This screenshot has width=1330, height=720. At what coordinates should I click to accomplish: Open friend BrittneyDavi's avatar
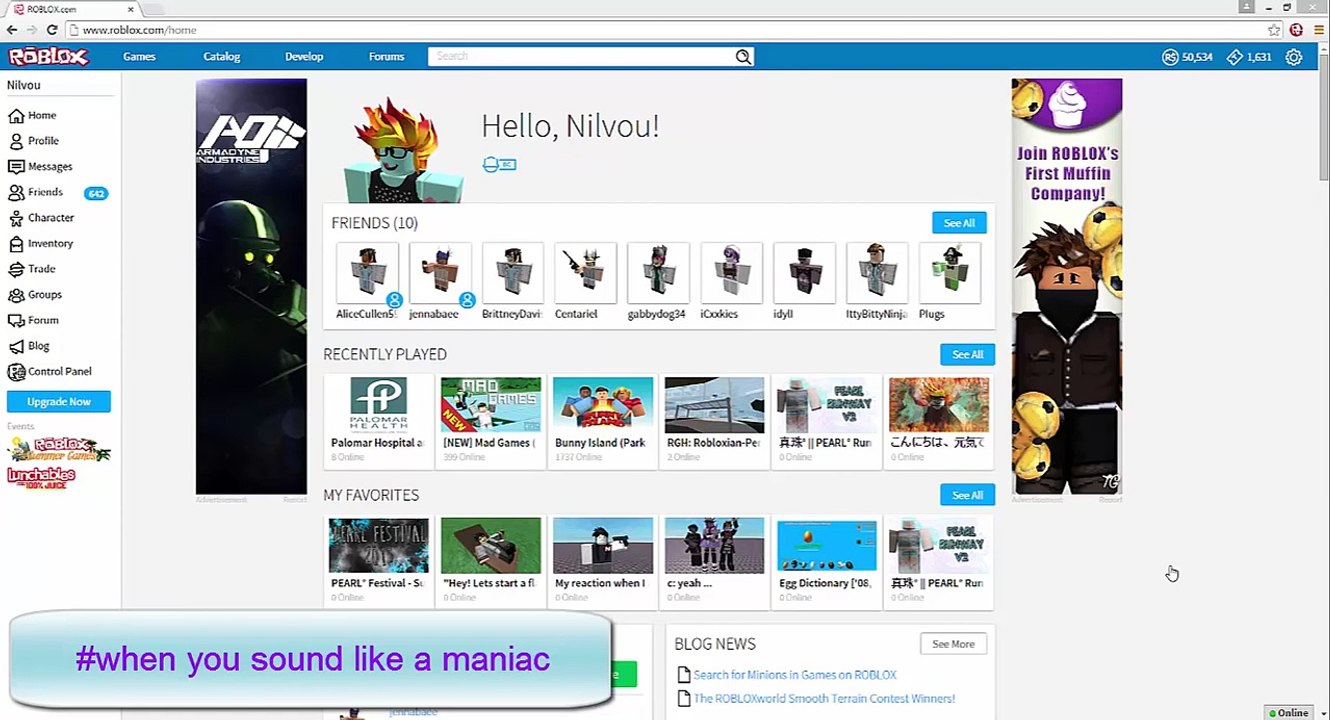(513, 272)
